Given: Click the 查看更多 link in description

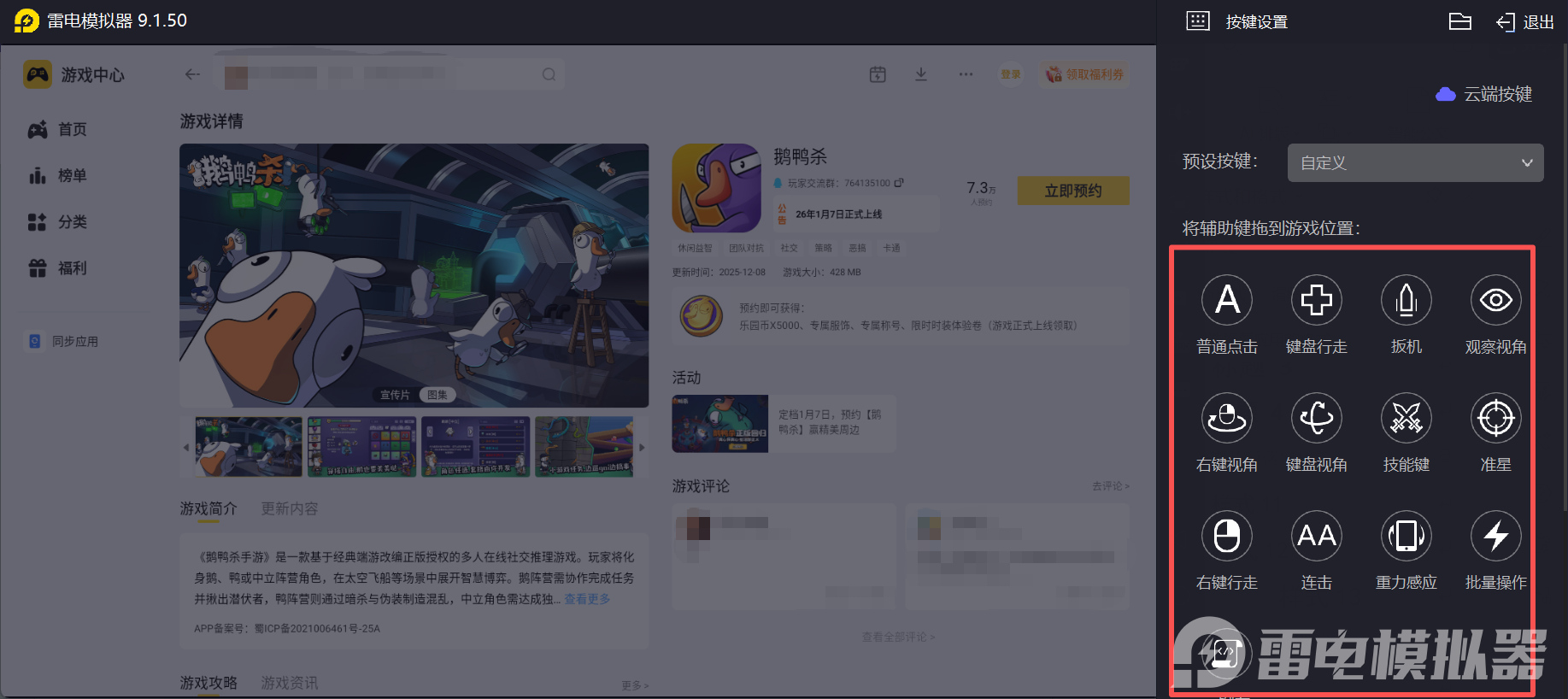Looking at the screenshot, I should point(587,599).
